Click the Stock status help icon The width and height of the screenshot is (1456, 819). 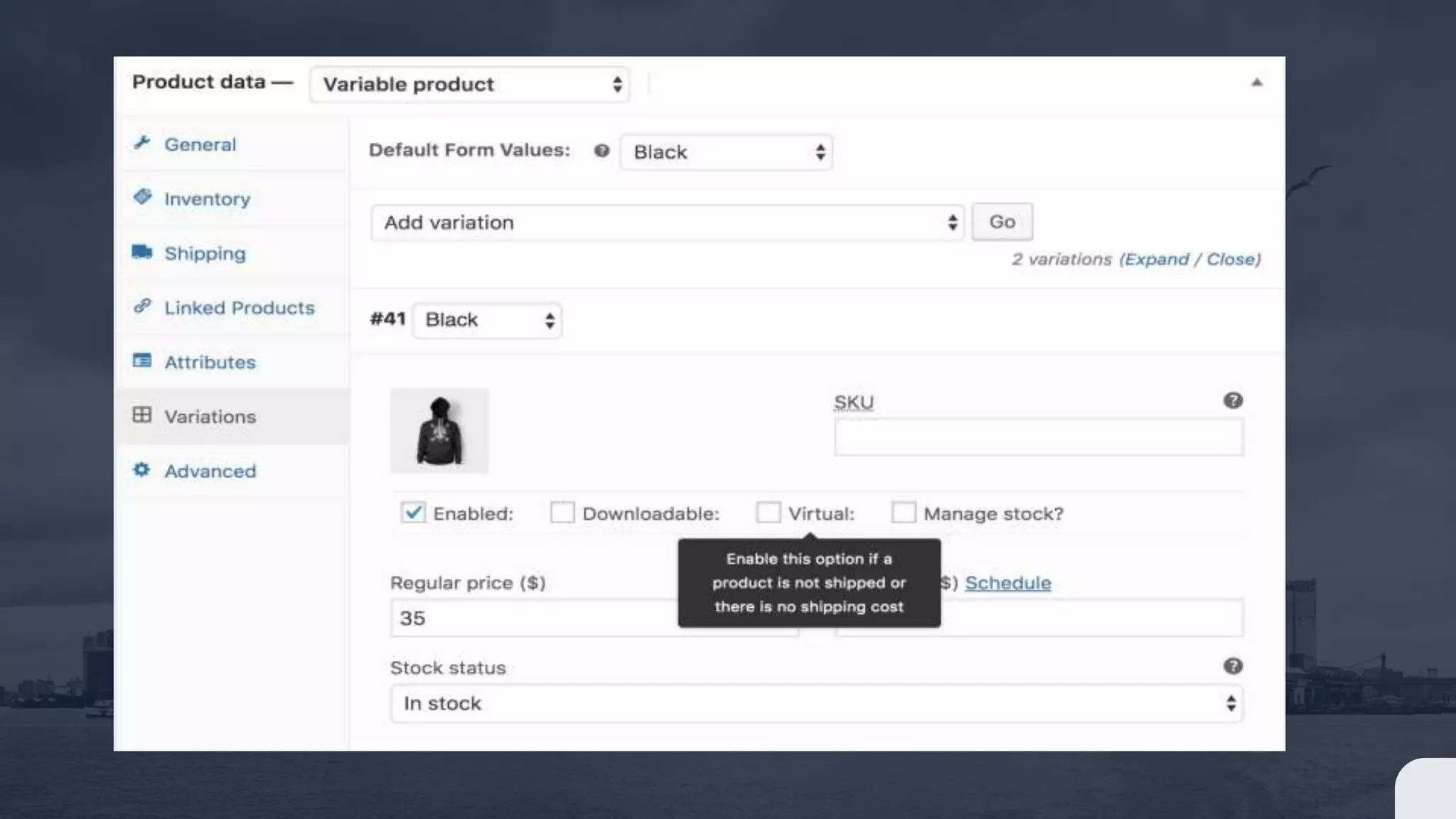point(1233,666)
